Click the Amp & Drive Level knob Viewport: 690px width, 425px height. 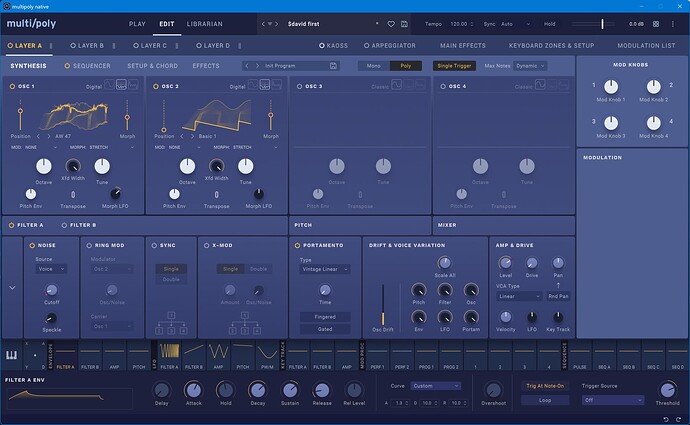pos(505,262)
